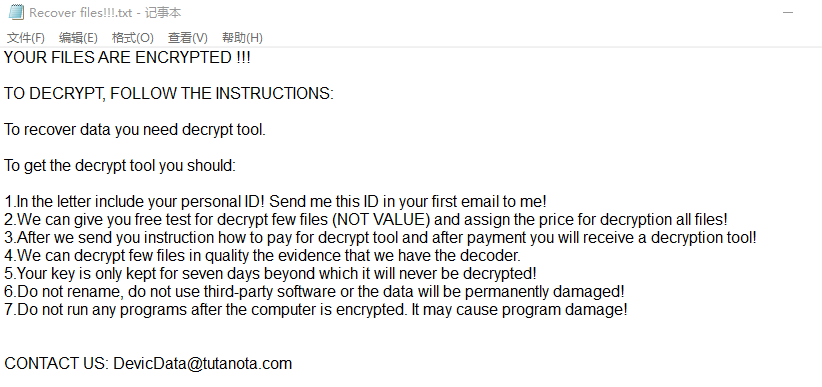Click the CONTACT US label text
Screen dimensions: 822x387
tap(57, 363)
